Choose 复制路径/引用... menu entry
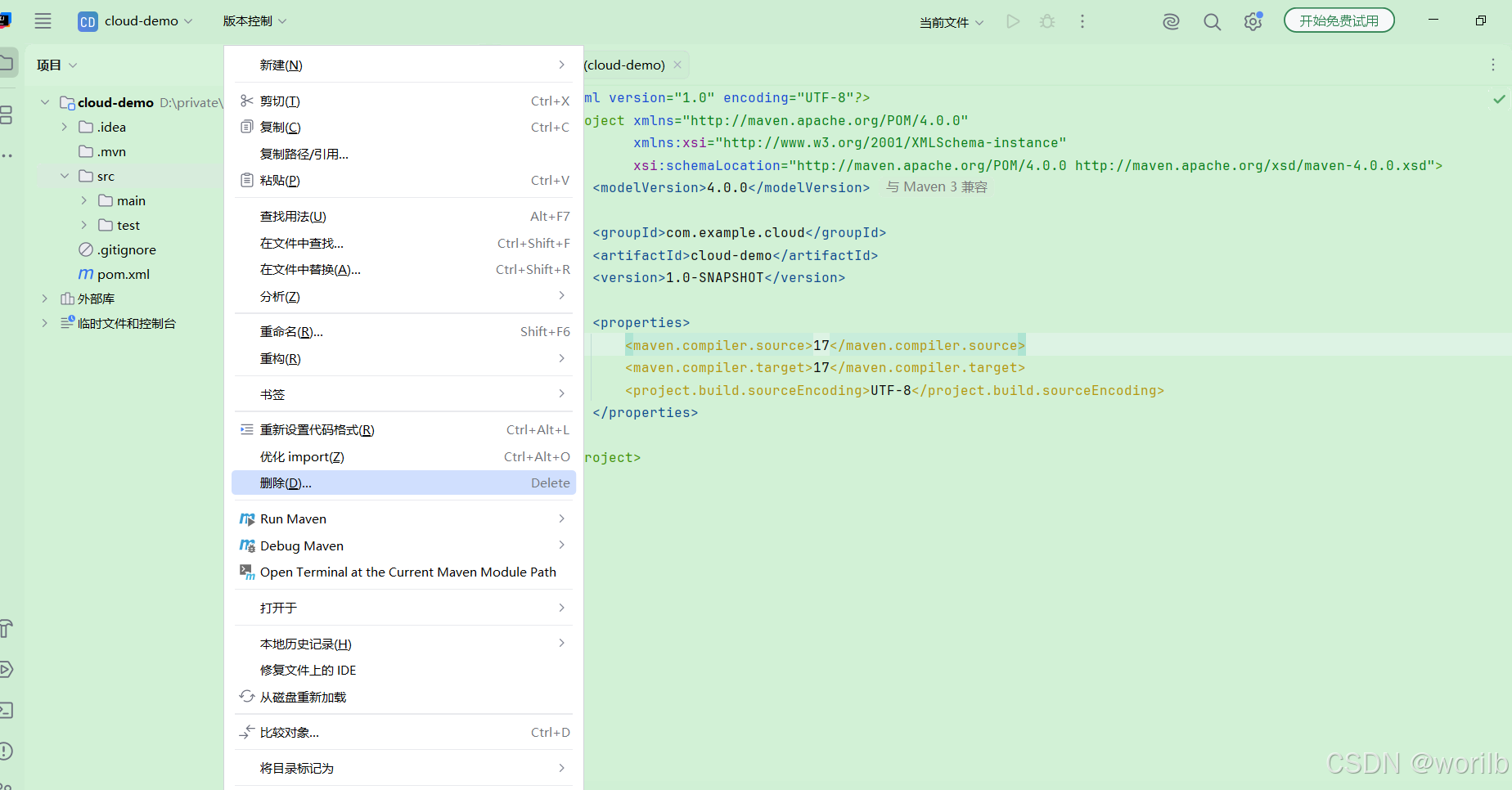The image size is (1512, 790). 404,154
